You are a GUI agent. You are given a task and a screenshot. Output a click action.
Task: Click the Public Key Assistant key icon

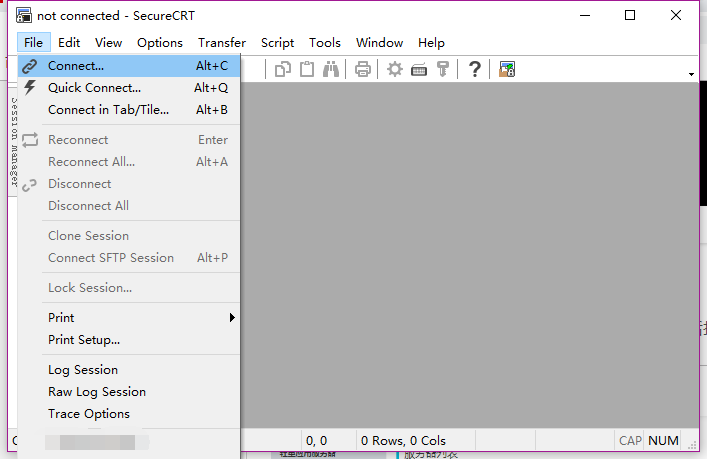tap(443, 69)
